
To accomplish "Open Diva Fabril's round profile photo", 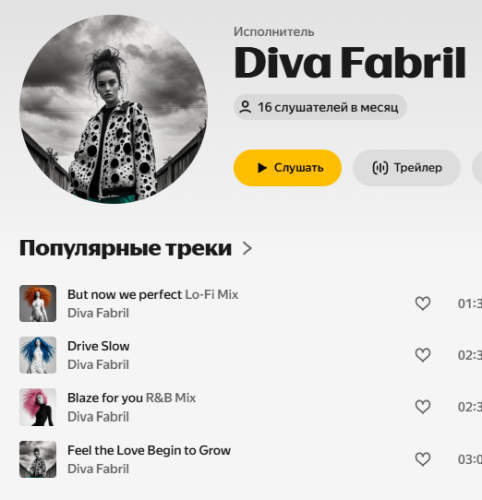I will pyautogui.click(x=114, y=109).
